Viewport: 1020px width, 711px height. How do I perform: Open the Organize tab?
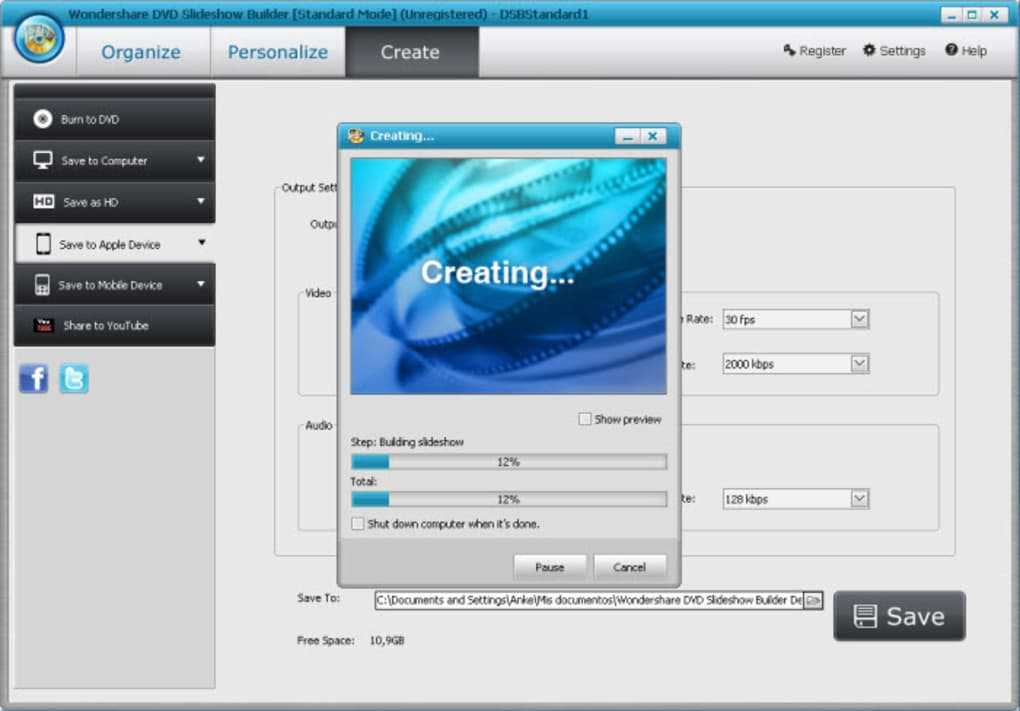[141, 53]
